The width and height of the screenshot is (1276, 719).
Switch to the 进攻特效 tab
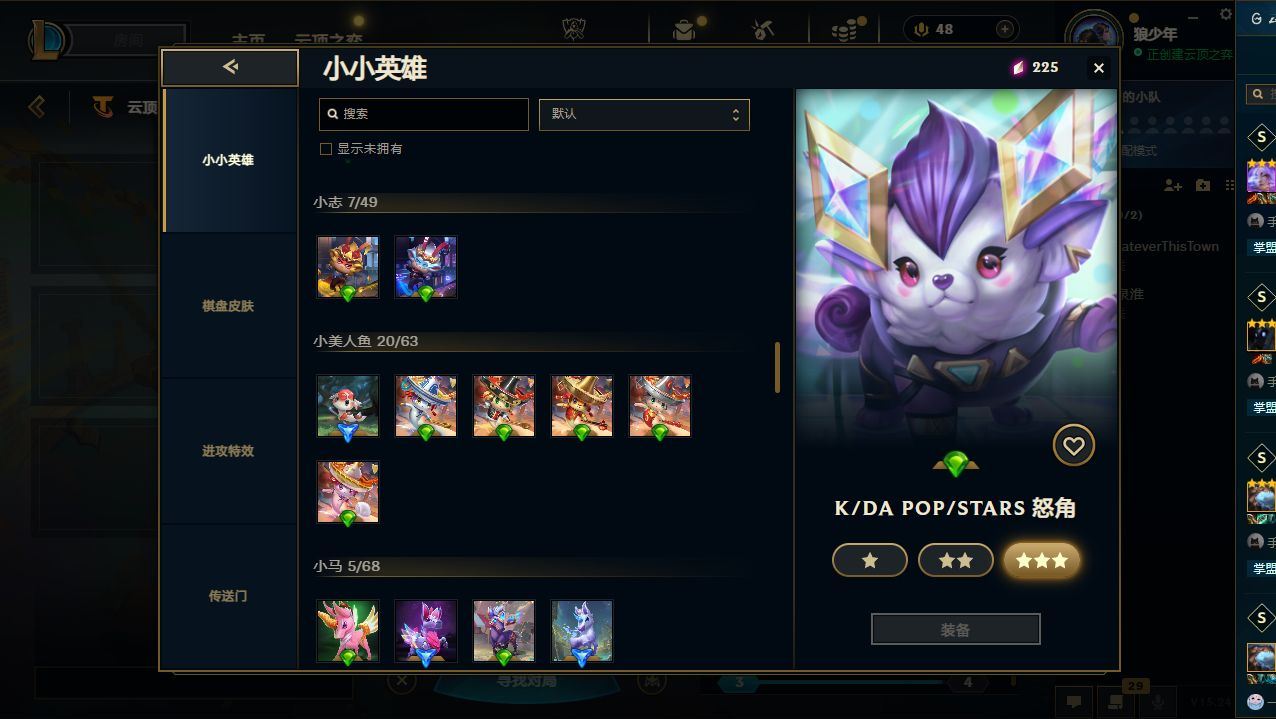229,451
